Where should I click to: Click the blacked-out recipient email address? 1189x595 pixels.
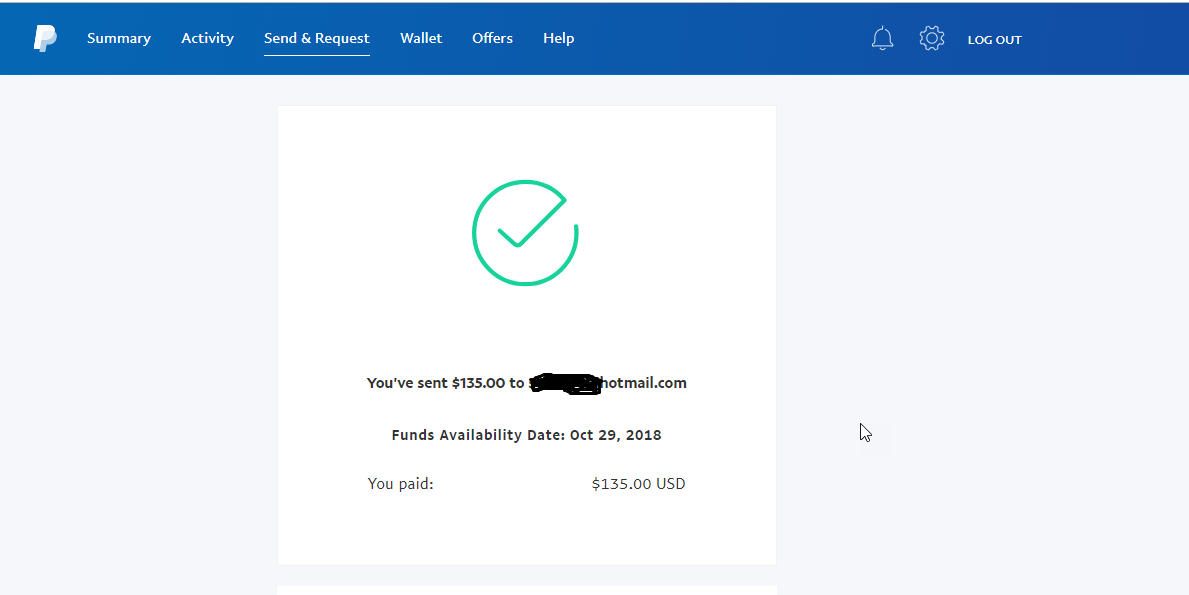coord(565,383)
